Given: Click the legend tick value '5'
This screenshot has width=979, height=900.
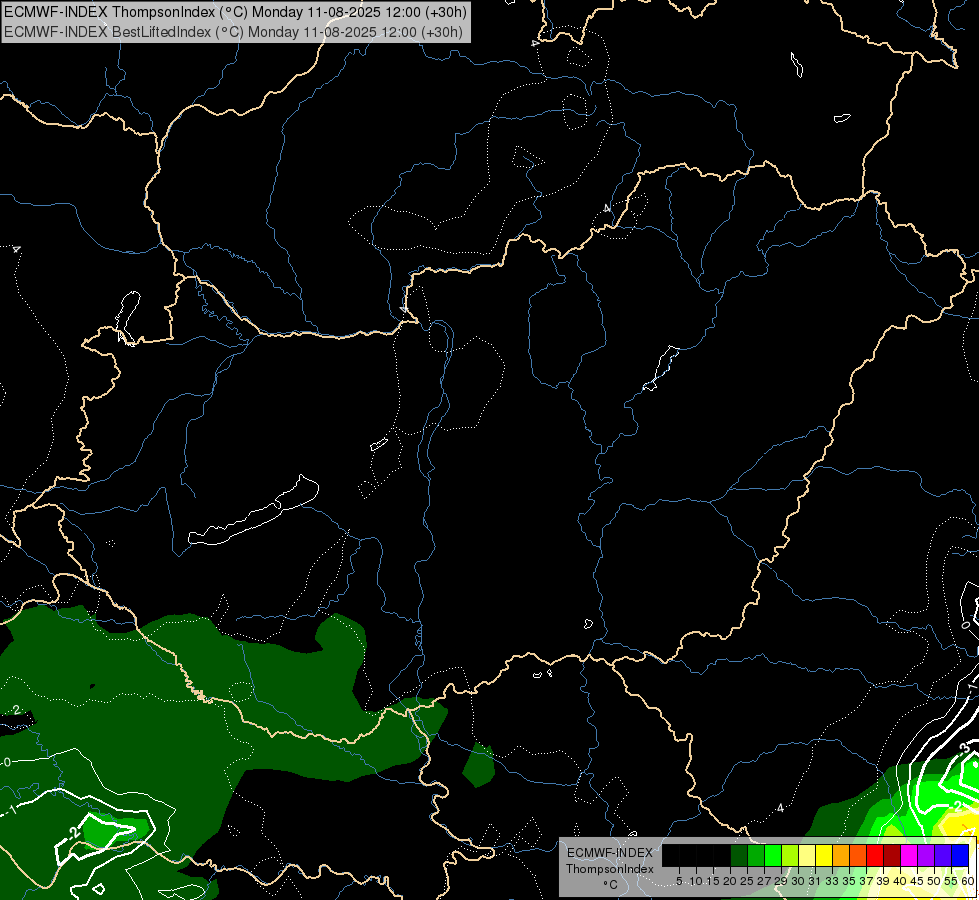Looking at the screenshot, I should click(x=679, y=881).
